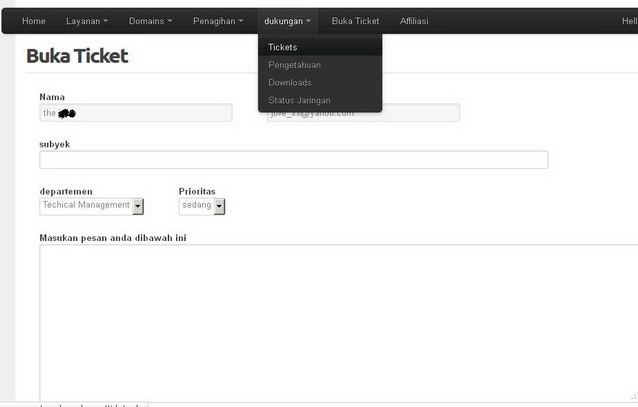Expand the Penagihan navigation menu

click(217, 21)
